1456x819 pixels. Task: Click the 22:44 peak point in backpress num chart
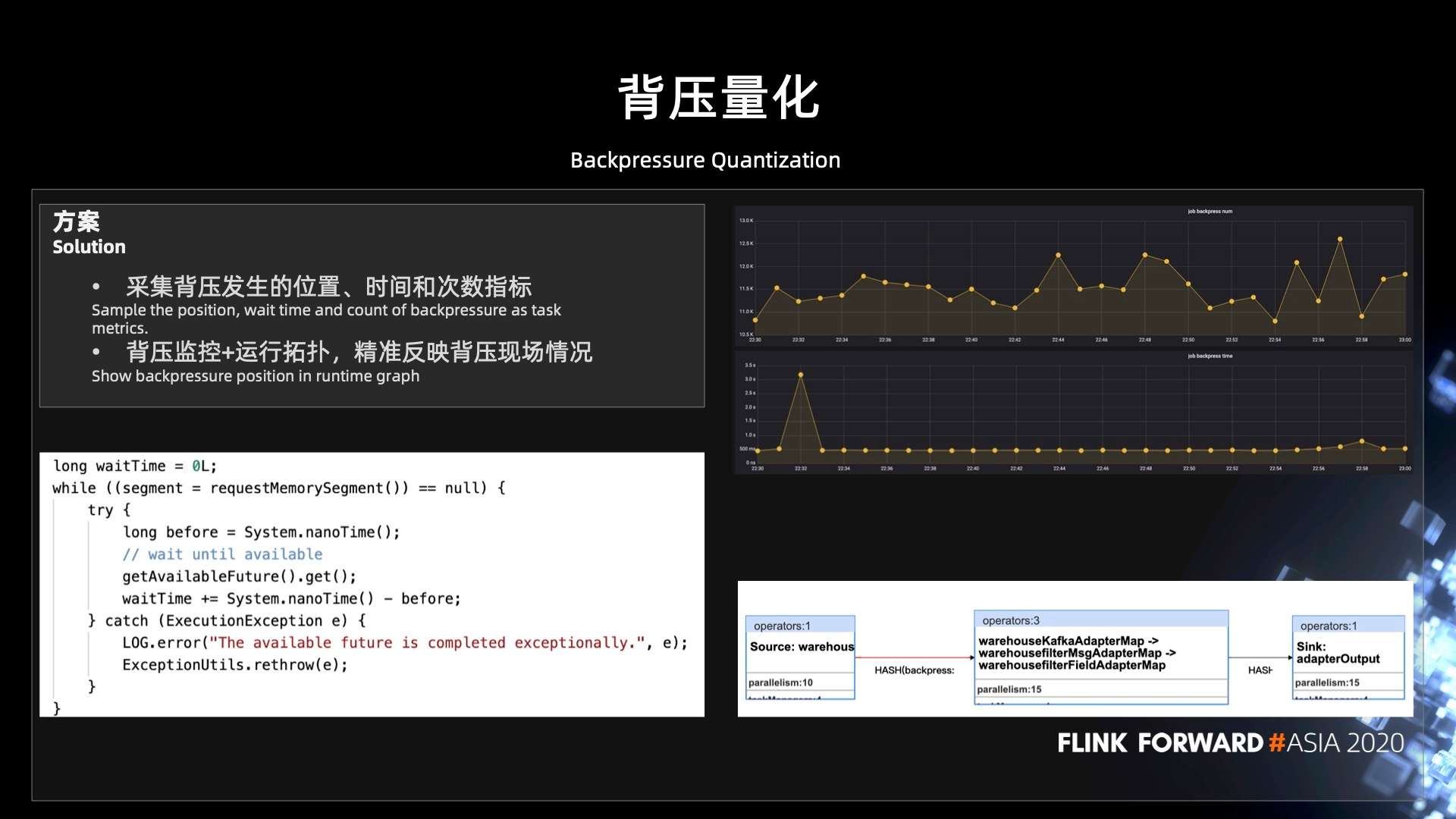pyautogui.click(x=1058, y=256)
